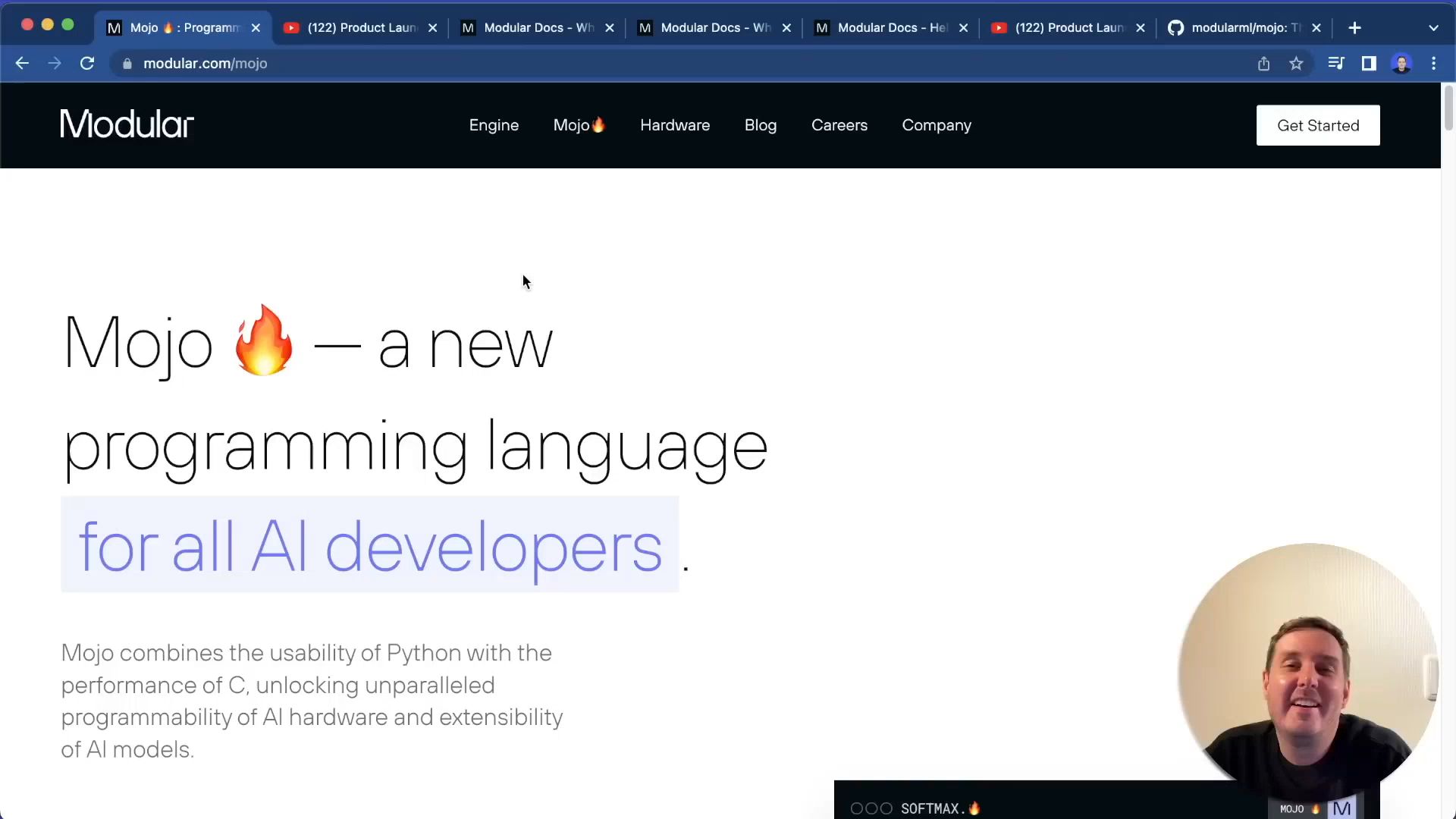Image resolution: width=1456 pixels, height=819 pixels.
Task: Open the Hardware nav link
Action: click(x=675, y=125)
